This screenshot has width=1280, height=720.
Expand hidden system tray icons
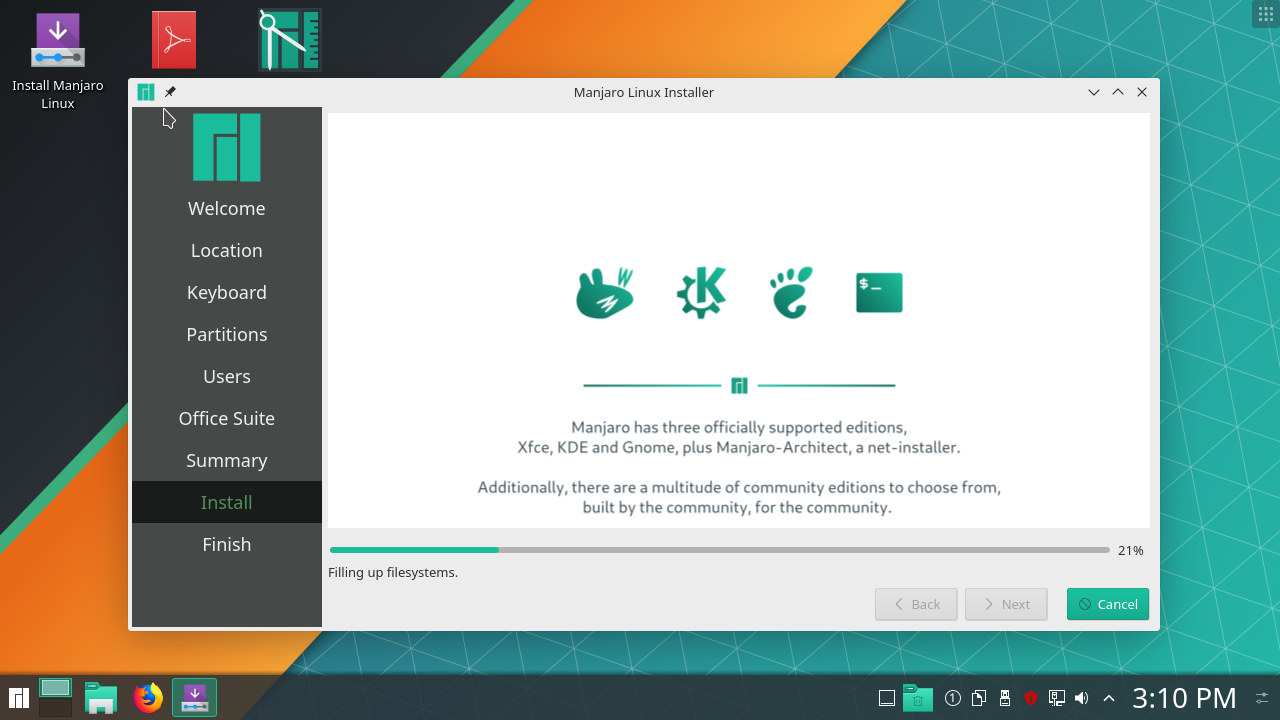(x=1108, y=697)
